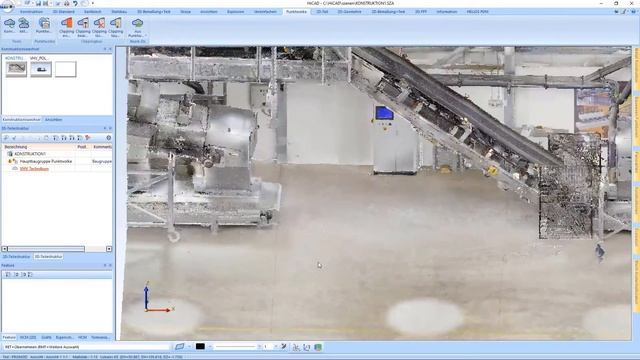The image size is (640, 360).
Task: Click the undo arrow in the quick access toolbar
Action: [x=75, y=3]
